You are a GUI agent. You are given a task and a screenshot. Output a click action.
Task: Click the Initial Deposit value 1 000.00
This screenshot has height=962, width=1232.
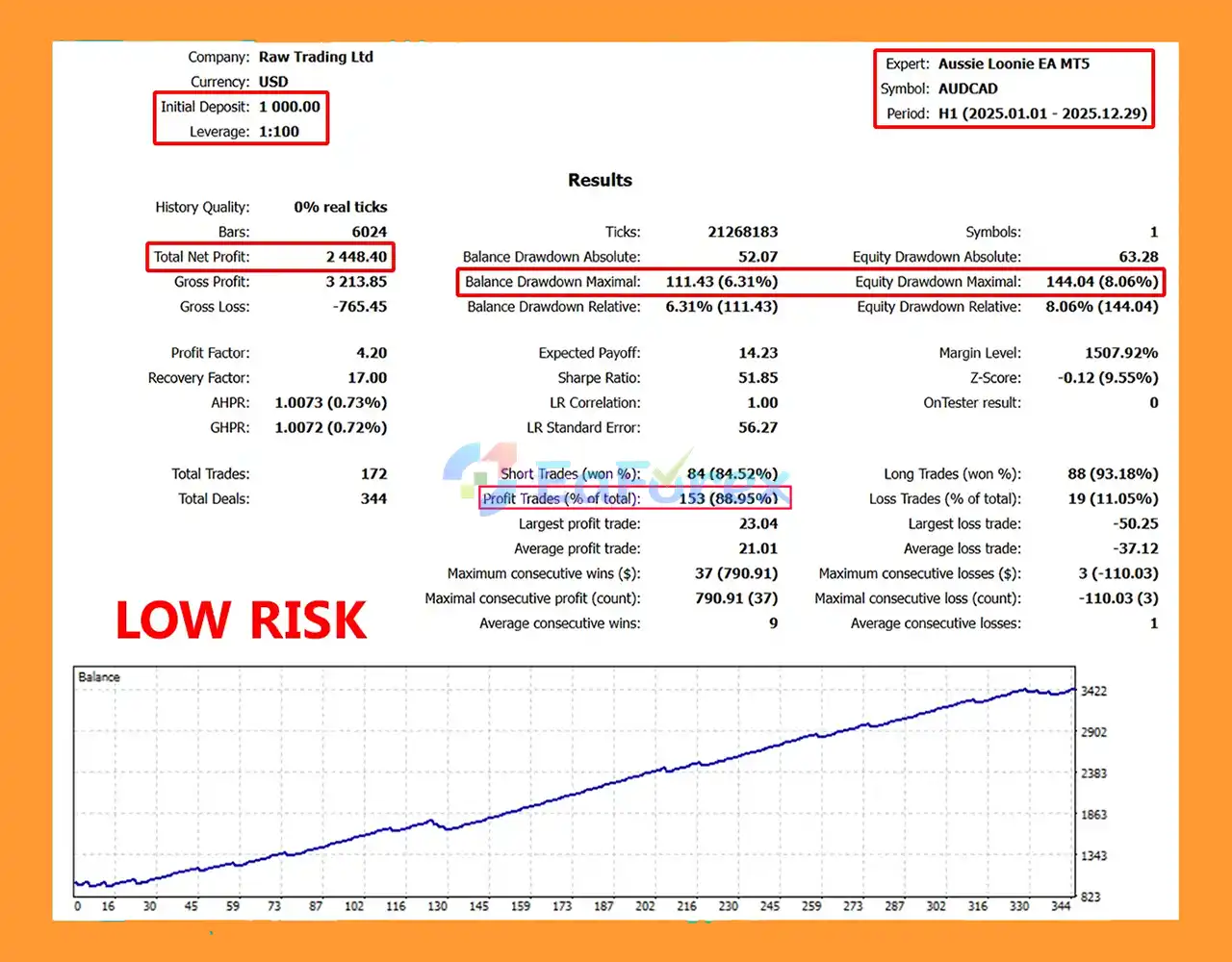pyautogui.click(x=289, y=107)
